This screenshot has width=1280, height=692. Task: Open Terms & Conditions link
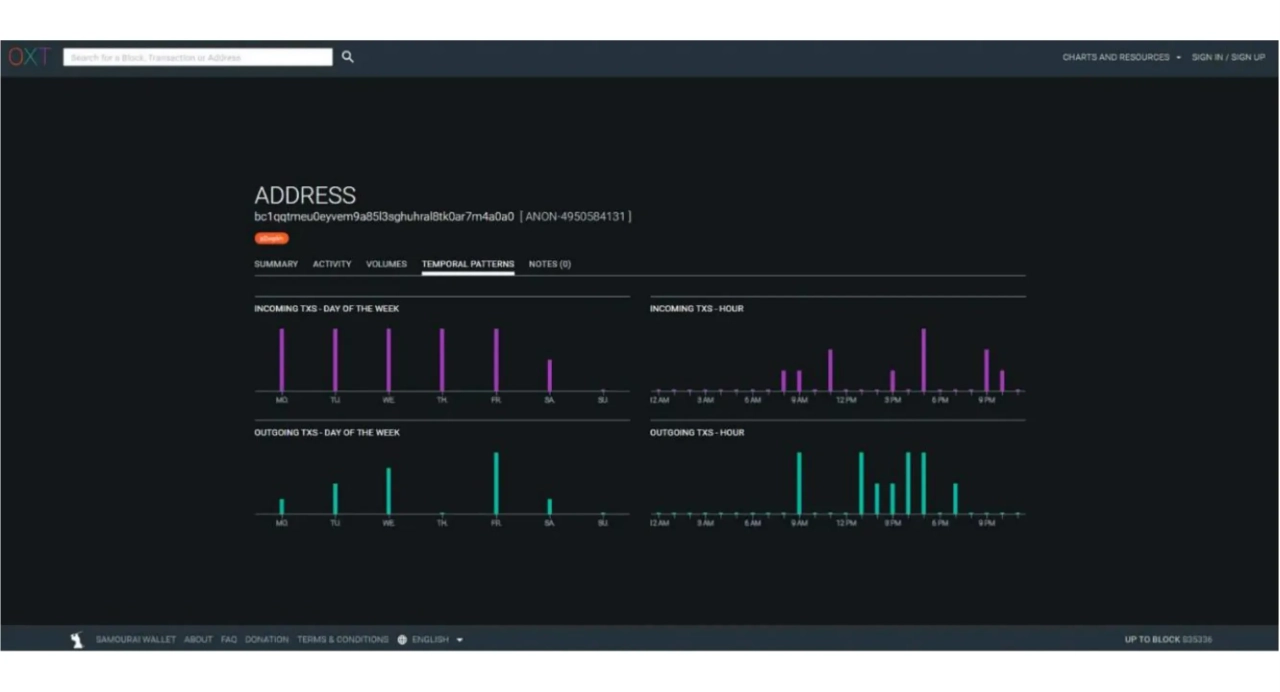(x=342, y=640)
